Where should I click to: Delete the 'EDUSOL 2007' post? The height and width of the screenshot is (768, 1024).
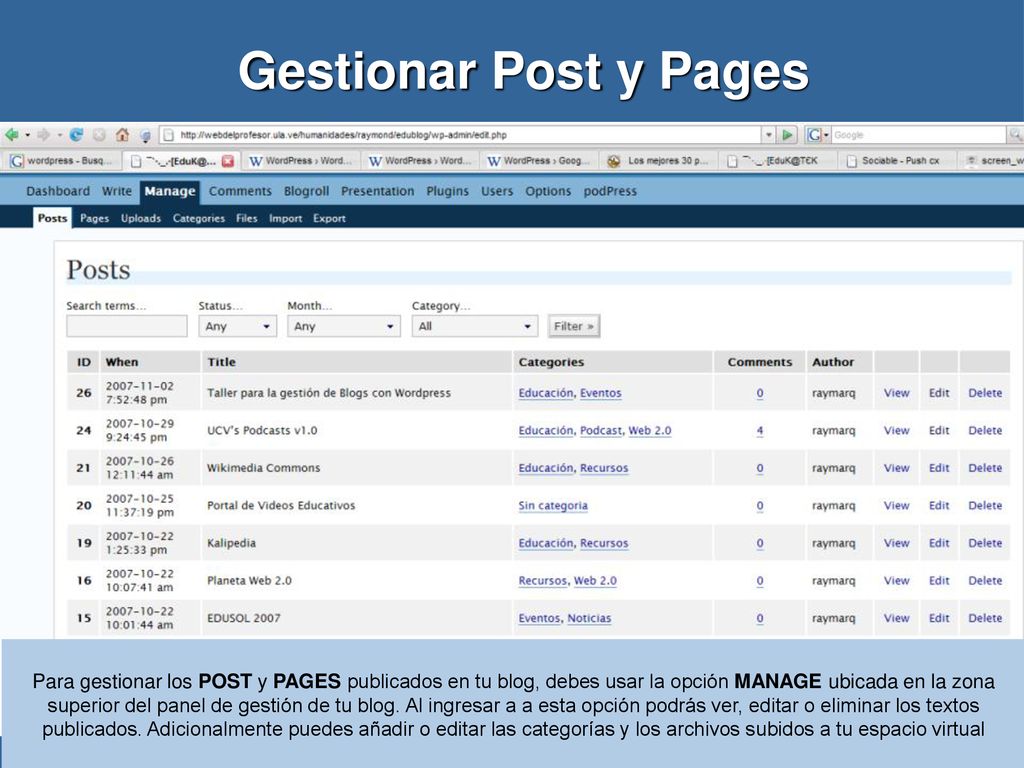985,618
